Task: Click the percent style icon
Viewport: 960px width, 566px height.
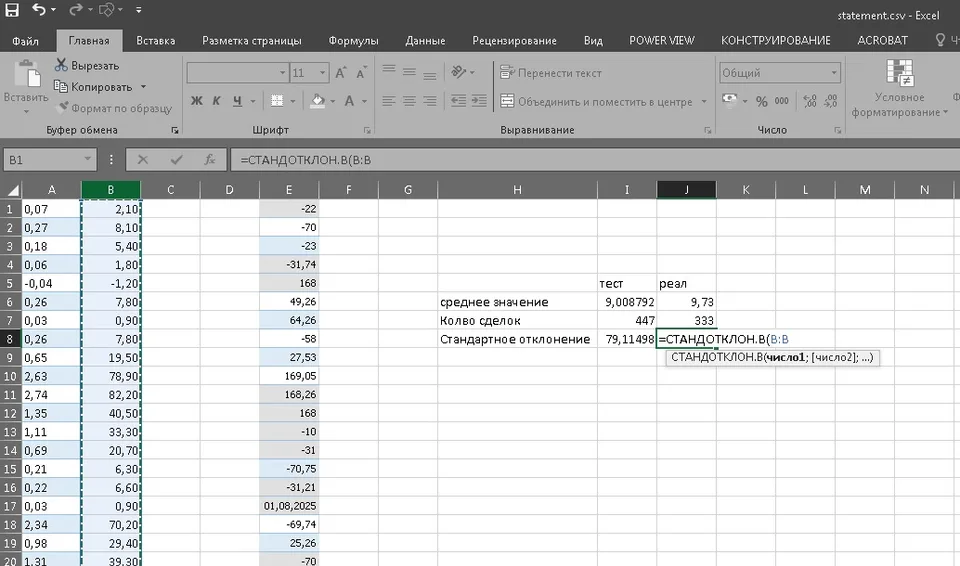Action: [762, 101]
